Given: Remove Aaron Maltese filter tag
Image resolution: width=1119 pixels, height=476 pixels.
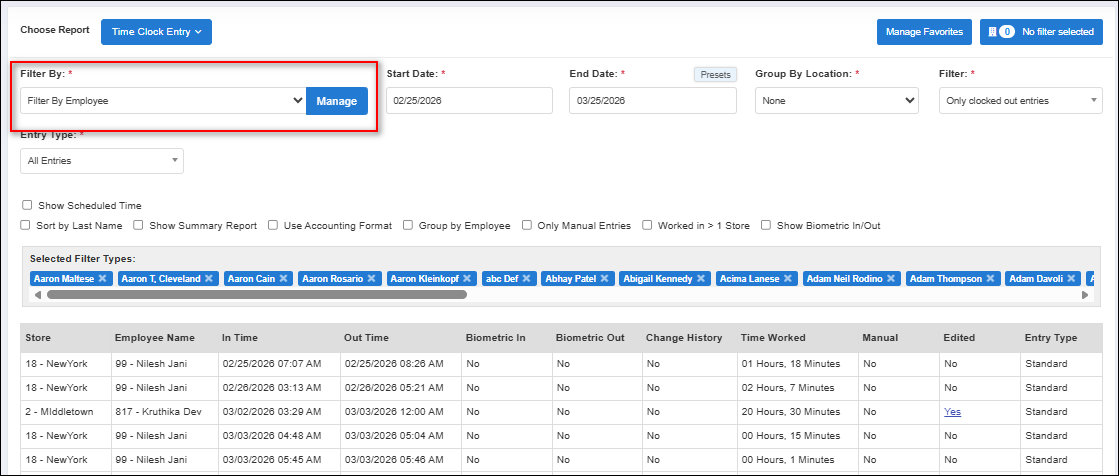Looking at the screenshot, I should [x=102, y=279].
